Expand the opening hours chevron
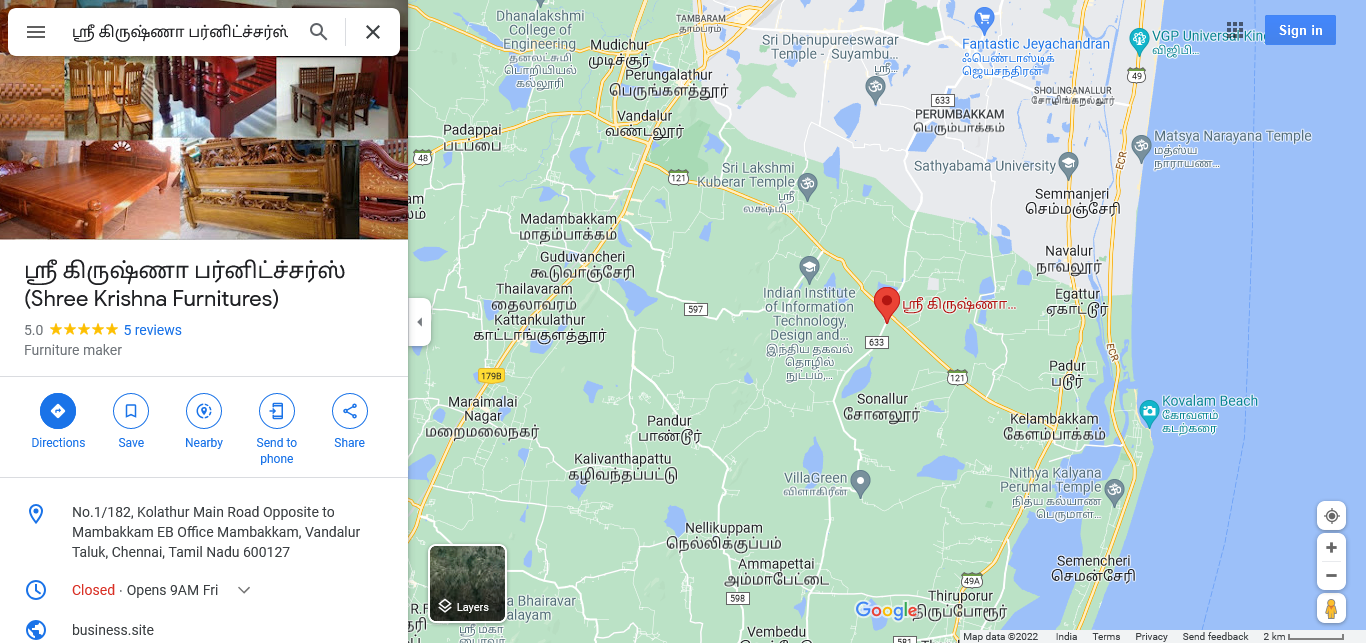The image size is (1366, 643). [244, 590]
